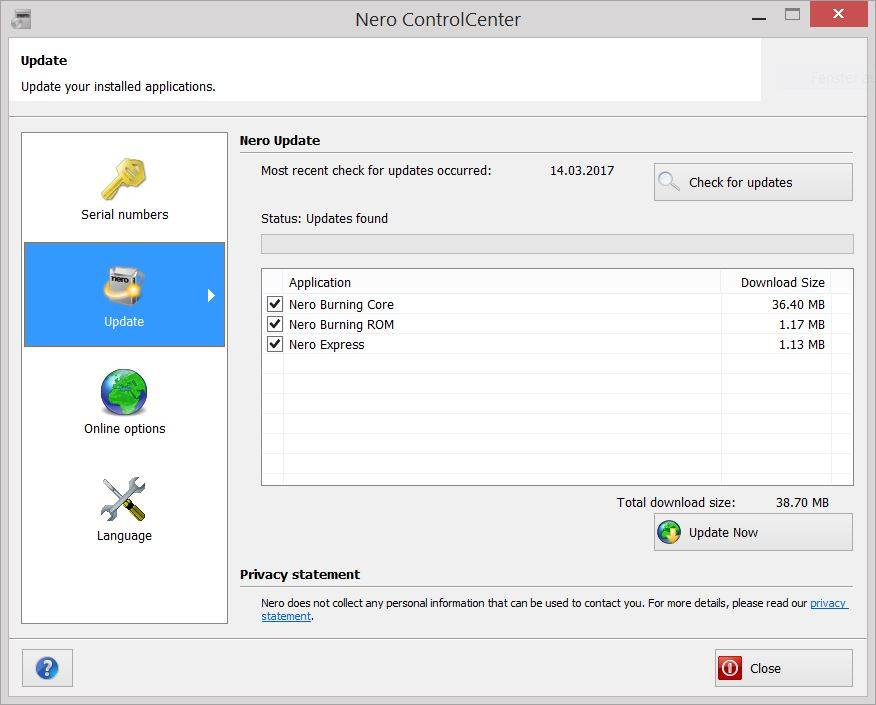876x705 pixels.
Task: Click the update progress bar
Action: (x=557, y=244)
